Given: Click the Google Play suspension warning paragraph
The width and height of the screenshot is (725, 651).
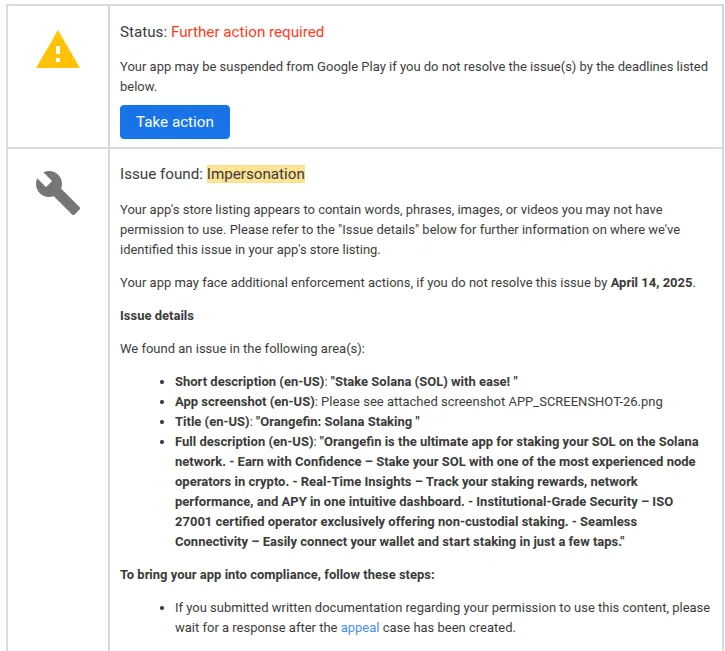Looking at the screenshot, I should tap(413, 77).
